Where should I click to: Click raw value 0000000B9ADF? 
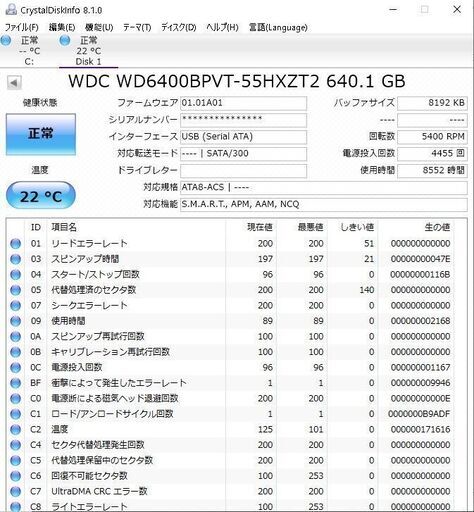pyautogui.click(x=419, y=414)
